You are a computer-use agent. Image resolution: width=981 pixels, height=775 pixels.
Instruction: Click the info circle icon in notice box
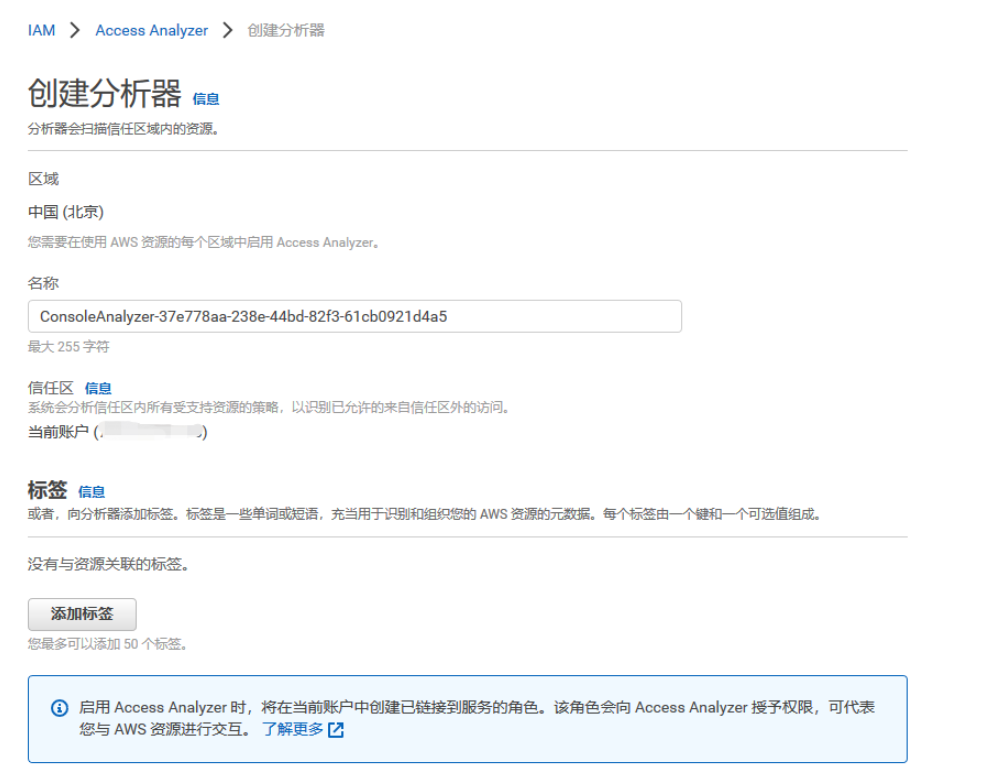(x=59, y=708)
